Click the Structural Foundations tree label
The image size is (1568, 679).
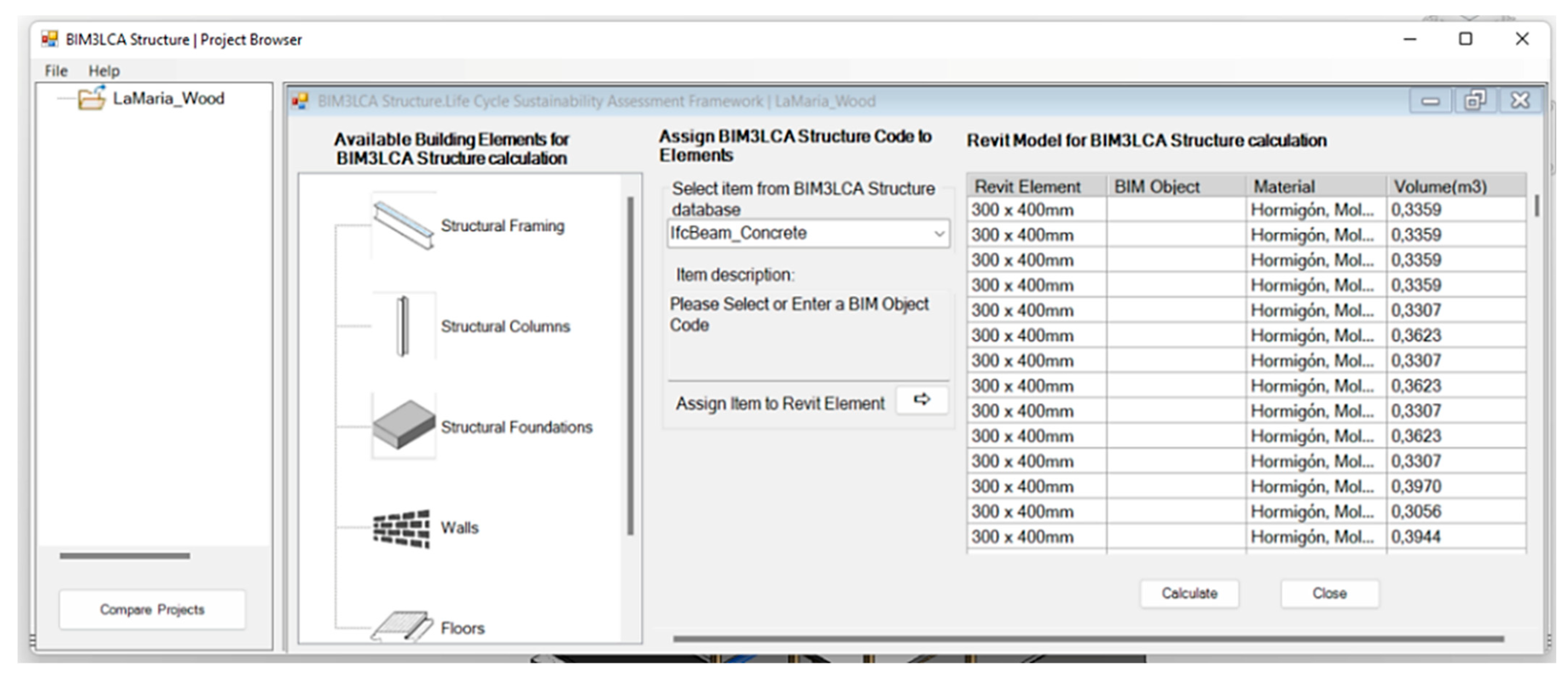(516, 427)
